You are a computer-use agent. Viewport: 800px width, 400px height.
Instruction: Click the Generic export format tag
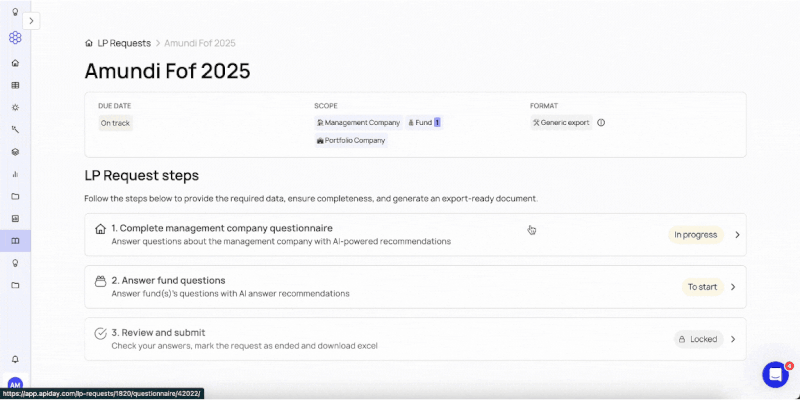coord(561,123)
